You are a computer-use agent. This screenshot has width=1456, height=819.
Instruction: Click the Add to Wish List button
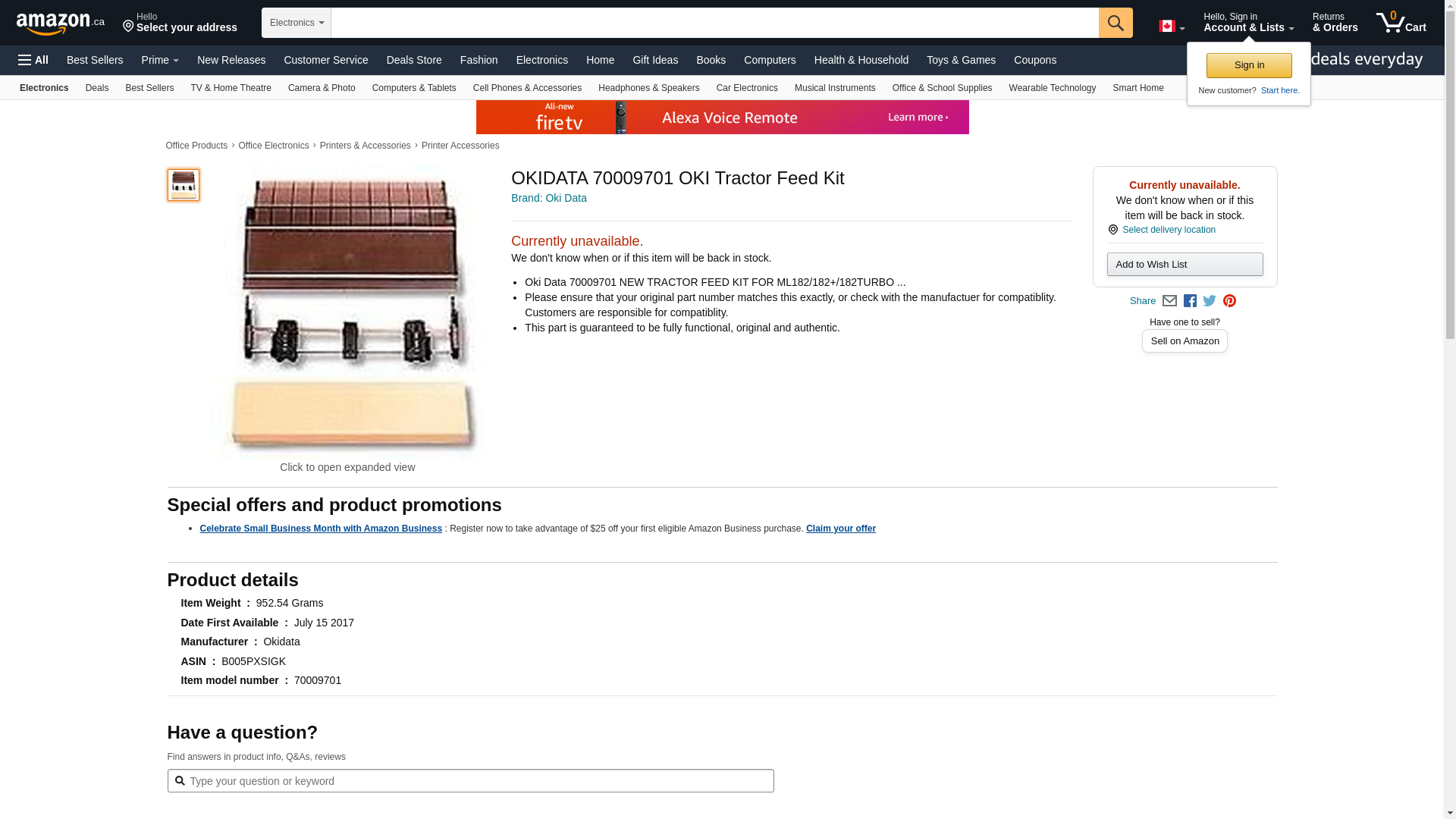(1185, 264)
